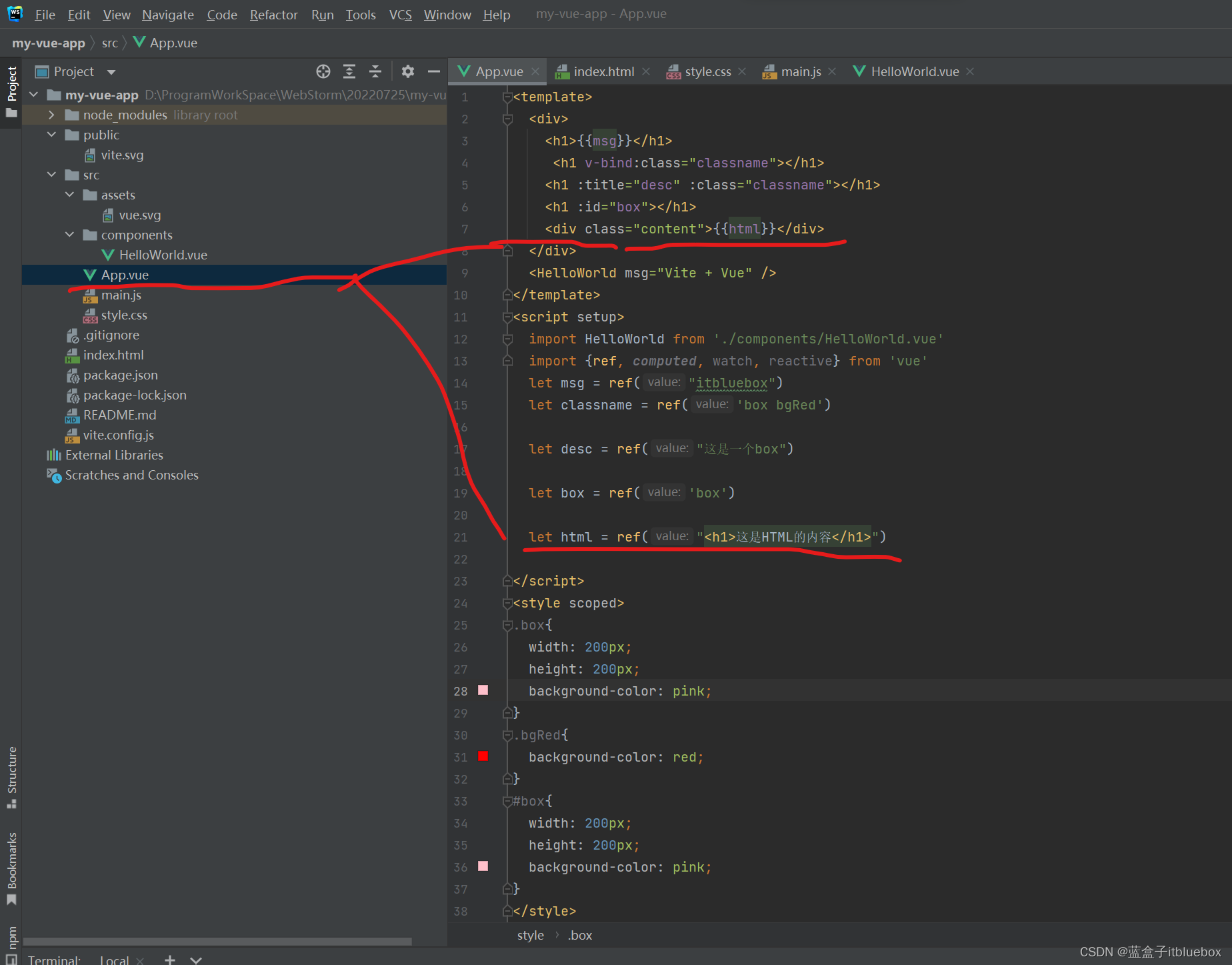Viewport: 1232px width, 965px height.
Task: Fold the script setup block at line 11
Action: pyautogui.click(x=507, y=317)
